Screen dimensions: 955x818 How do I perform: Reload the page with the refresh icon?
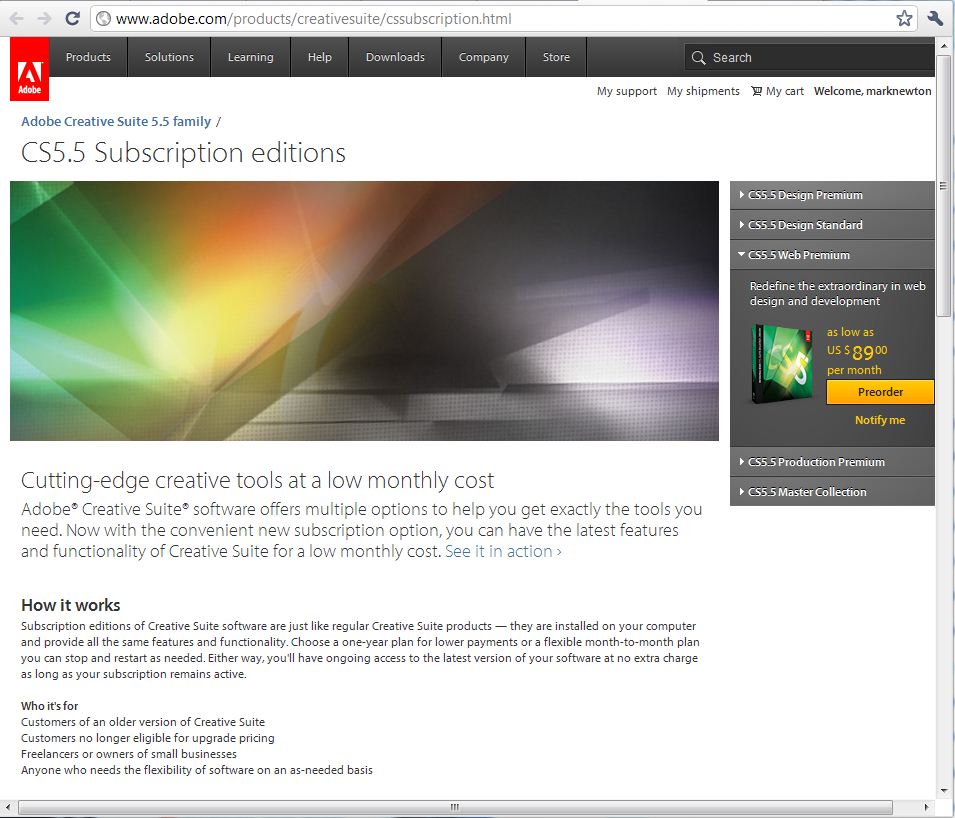click(x=73, y=18)
